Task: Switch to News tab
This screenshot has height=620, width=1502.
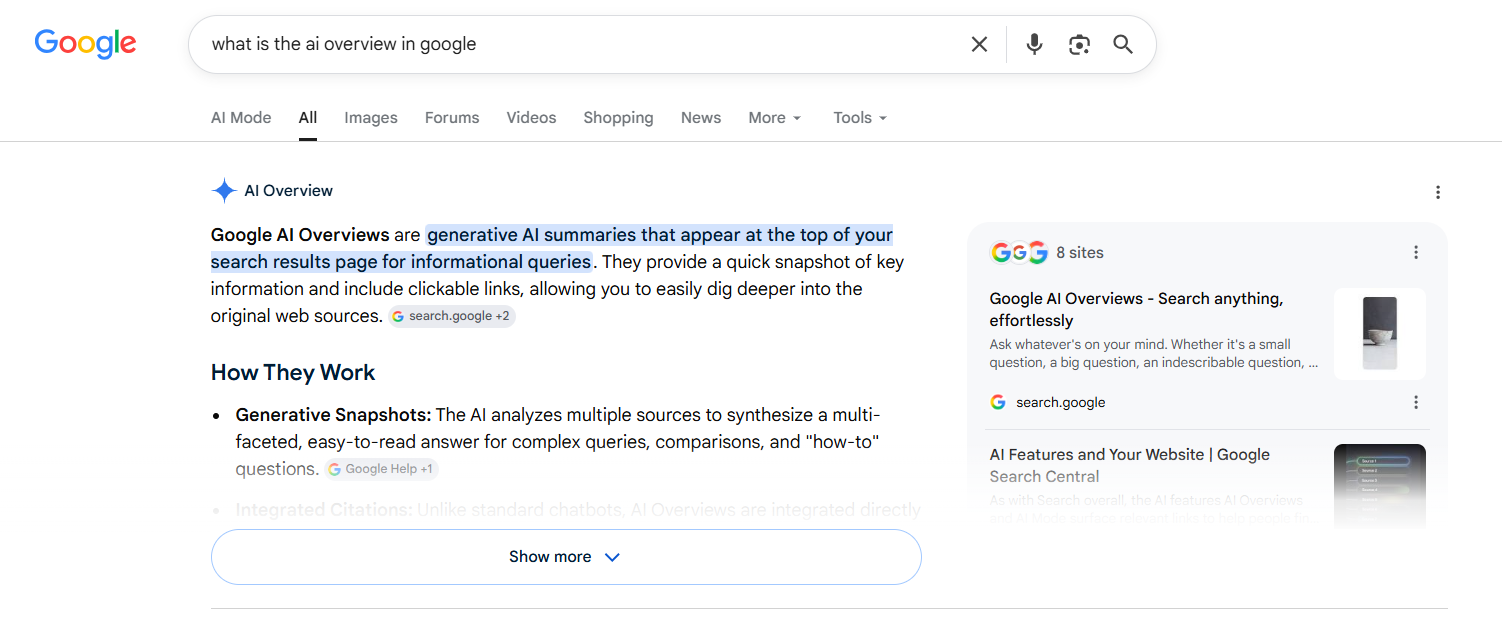Action: click(x=701, y=118)
